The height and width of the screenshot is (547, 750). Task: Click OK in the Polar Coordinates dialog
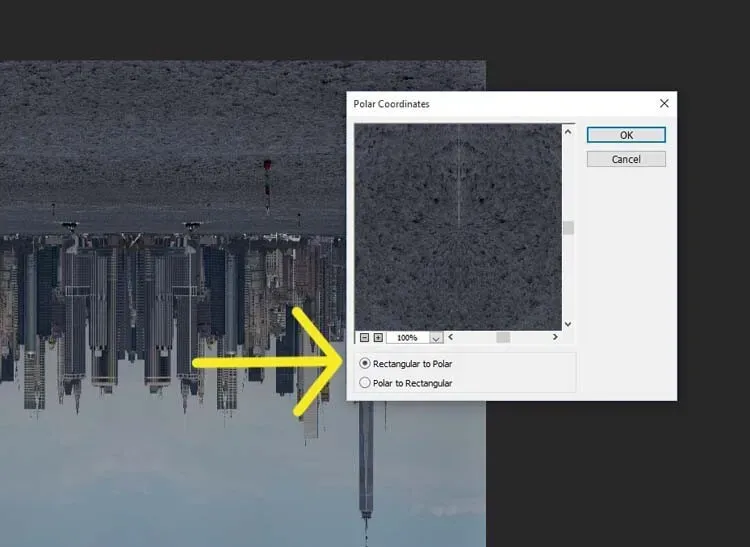tap(626, 135)
